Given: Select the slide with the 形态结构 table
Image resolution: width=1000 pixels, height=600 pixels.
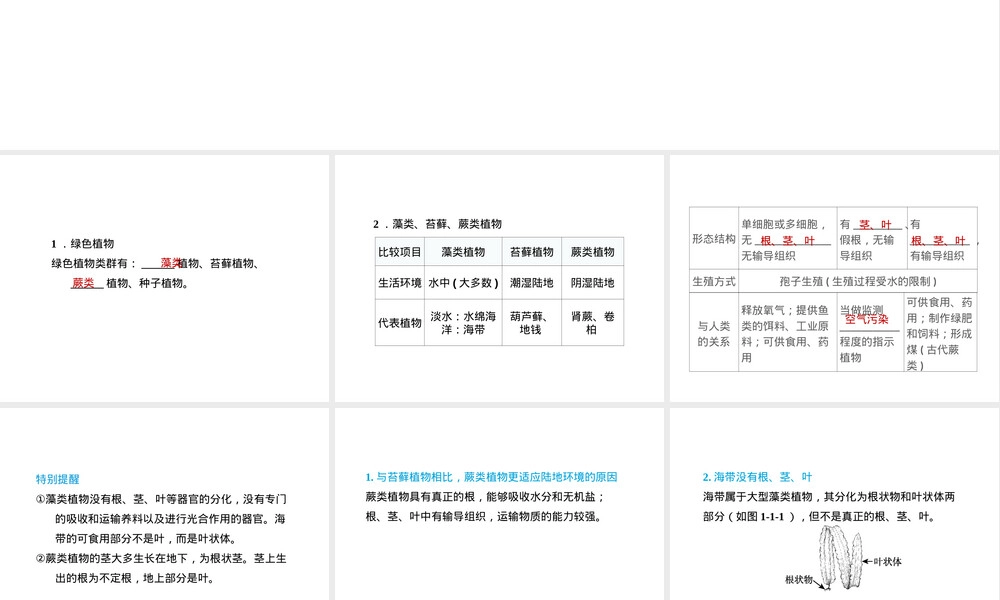Looking at the screenshot, I should pyautogui.click(x=835, y=278).
